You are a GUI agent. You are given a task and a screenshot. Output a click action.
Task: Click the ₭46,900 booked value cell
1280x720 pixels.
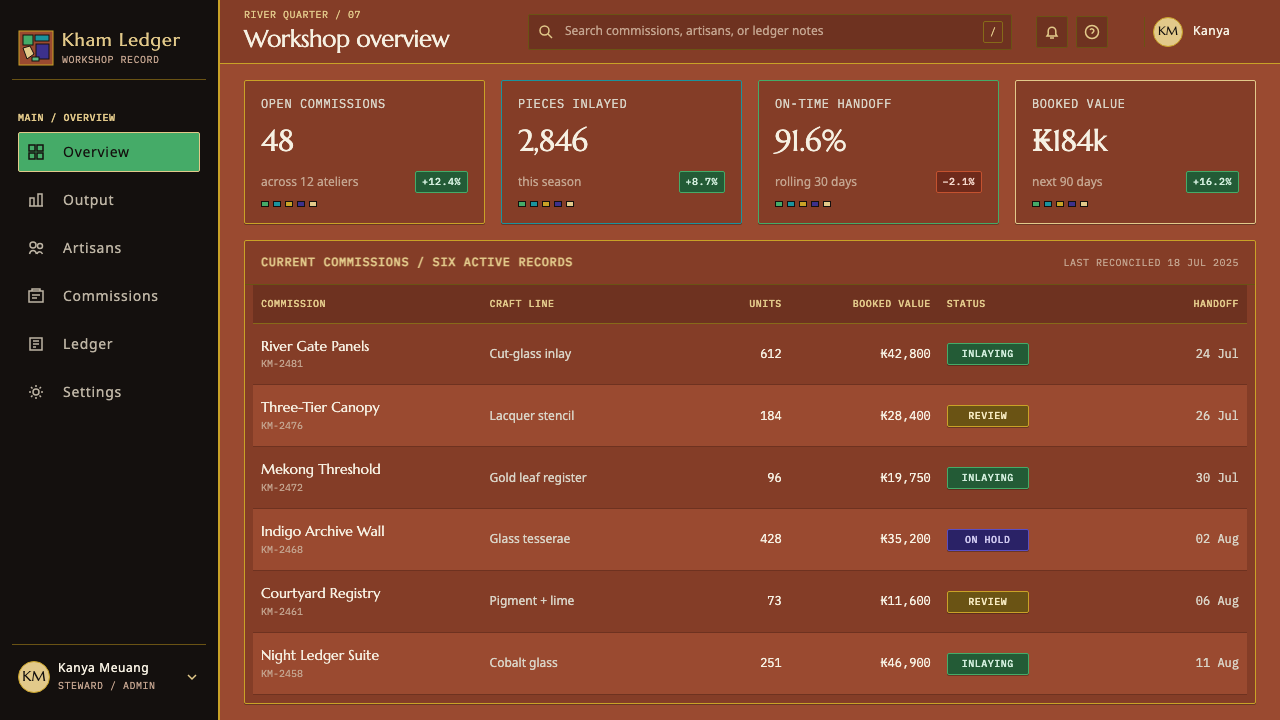pyautogui.click(x=905, y=663)
